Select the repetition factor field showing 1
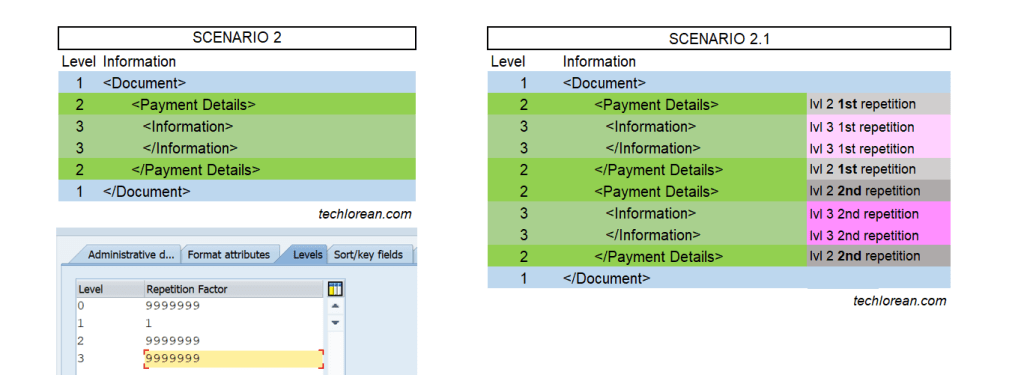Viewport: 1024px width, 375px height. (x=234, y=323)
